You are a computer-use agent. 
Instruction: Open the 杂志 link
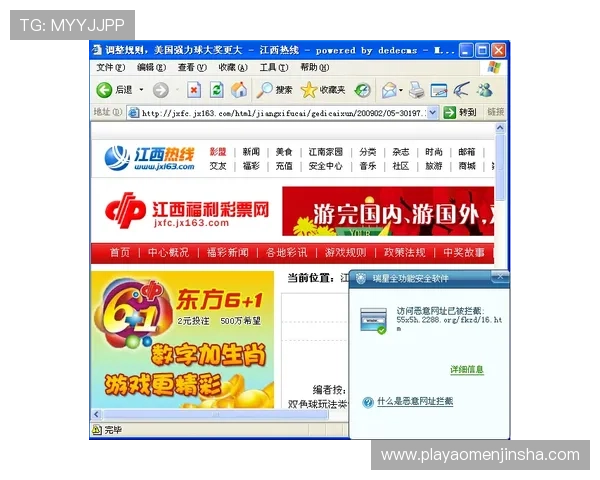(x=401, y=152)
